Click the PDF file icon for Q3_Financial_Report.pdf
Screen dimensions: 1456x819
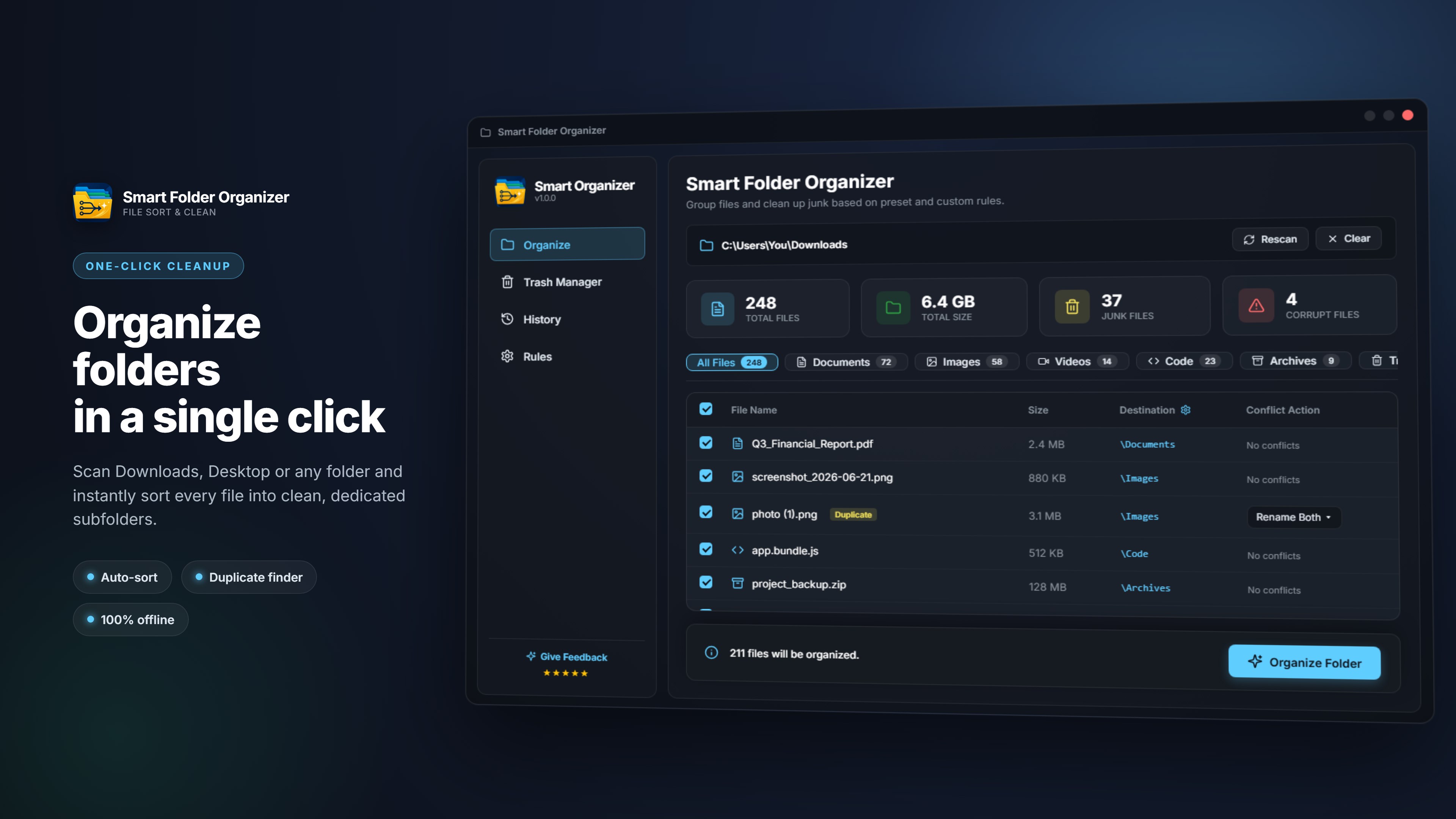pos(737,443)
